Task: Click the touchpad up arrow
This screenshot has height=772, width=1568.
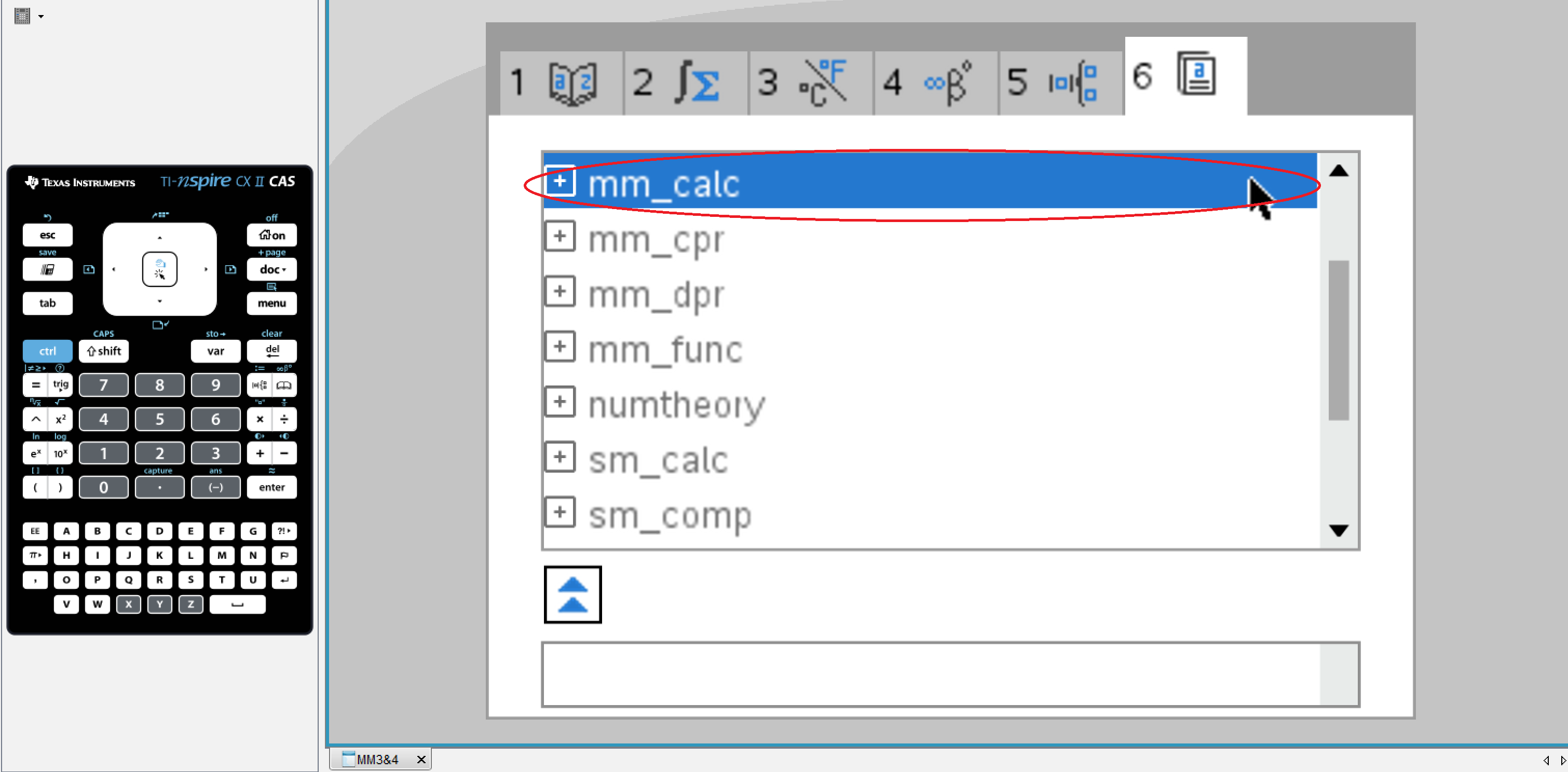Action: coord(159,237)
